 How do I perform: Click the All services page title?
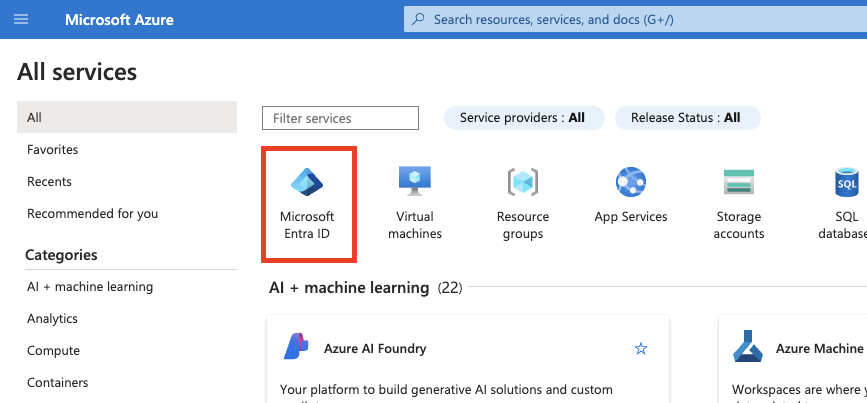(77, 72)
